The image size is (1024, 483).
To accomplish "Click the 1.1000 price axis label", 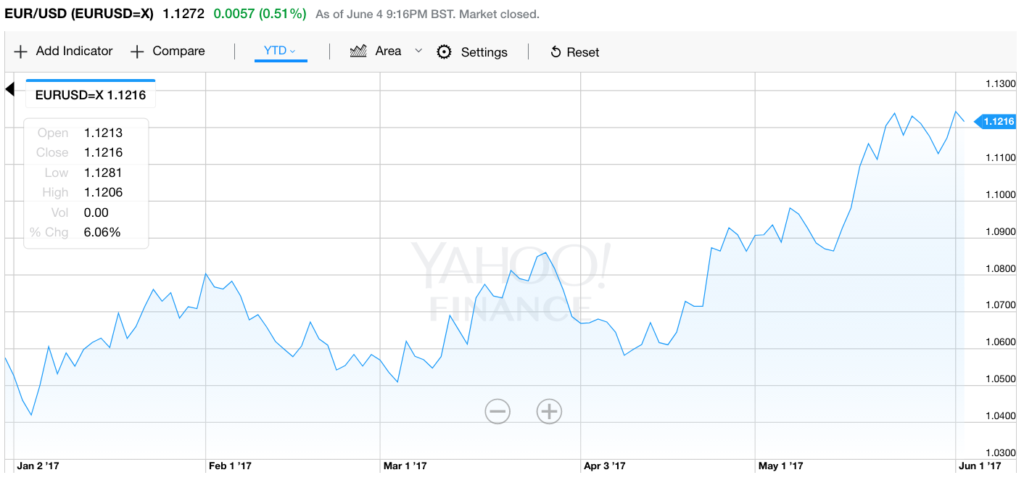I will click(999, 195).
